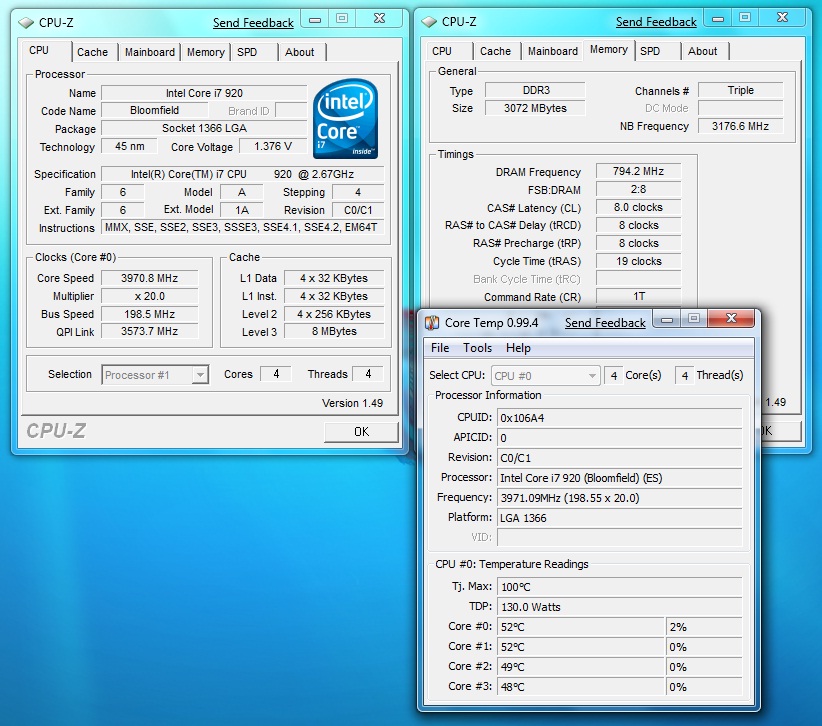Minimize the Core Temp window
822x726 pixels.
(667, 319)
